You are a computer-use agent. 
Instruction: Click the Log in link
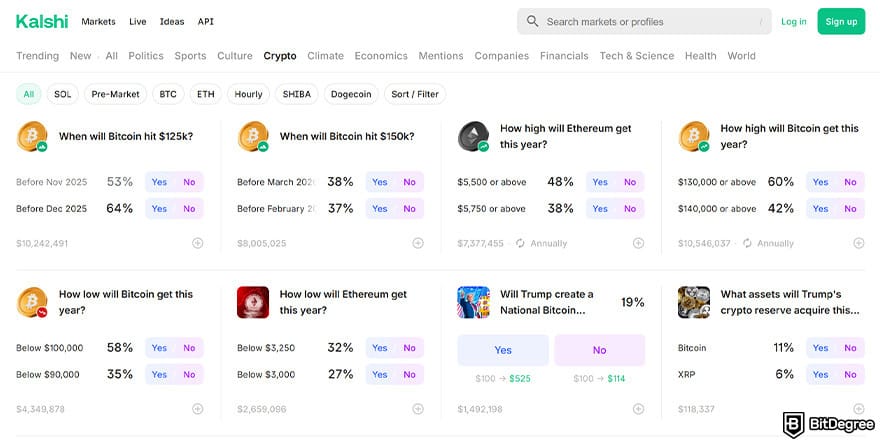(x=794, y=21)
